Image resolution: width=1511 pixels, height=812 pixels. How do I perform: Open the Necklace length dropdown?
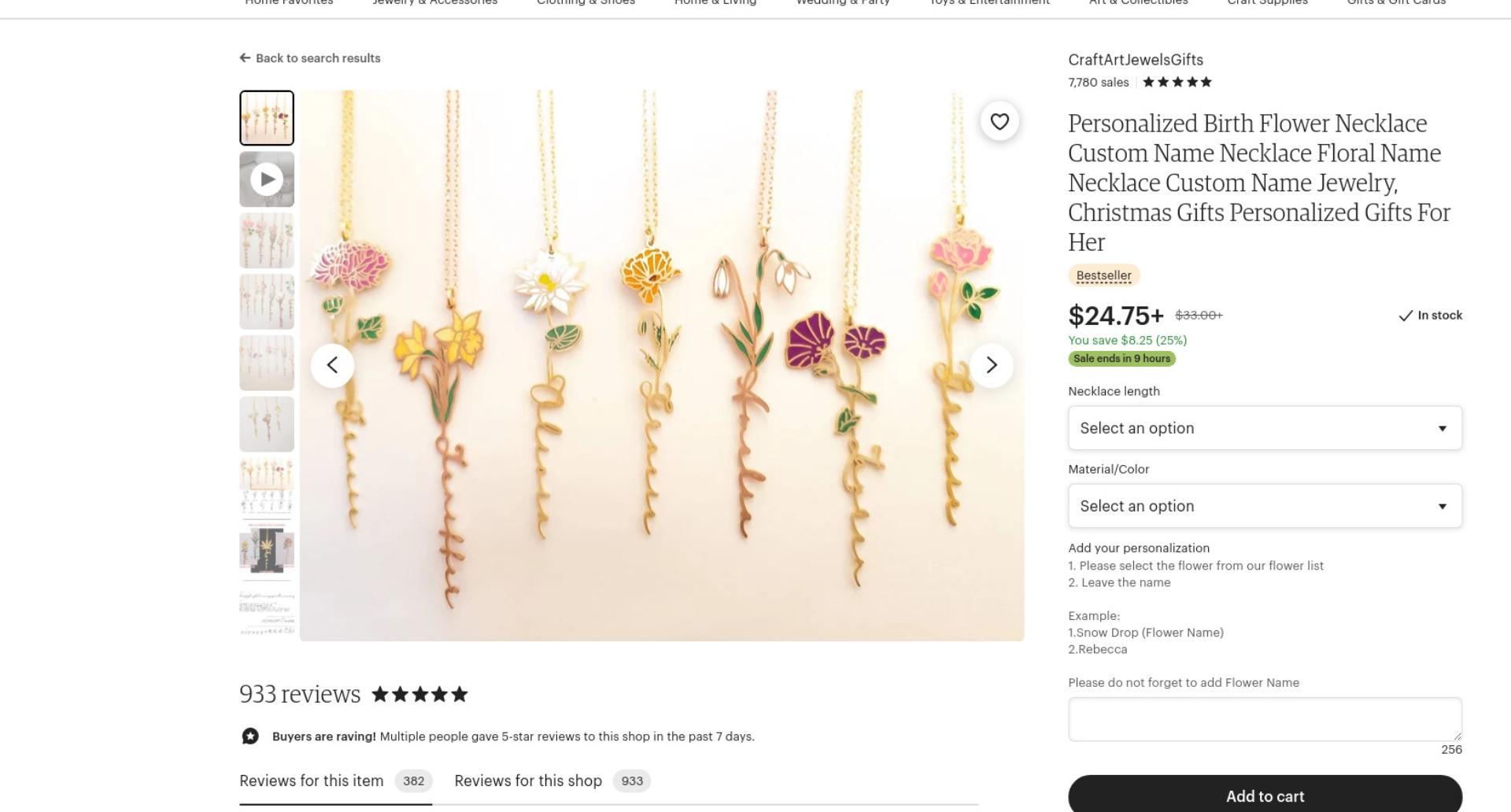click(1265, 428)
